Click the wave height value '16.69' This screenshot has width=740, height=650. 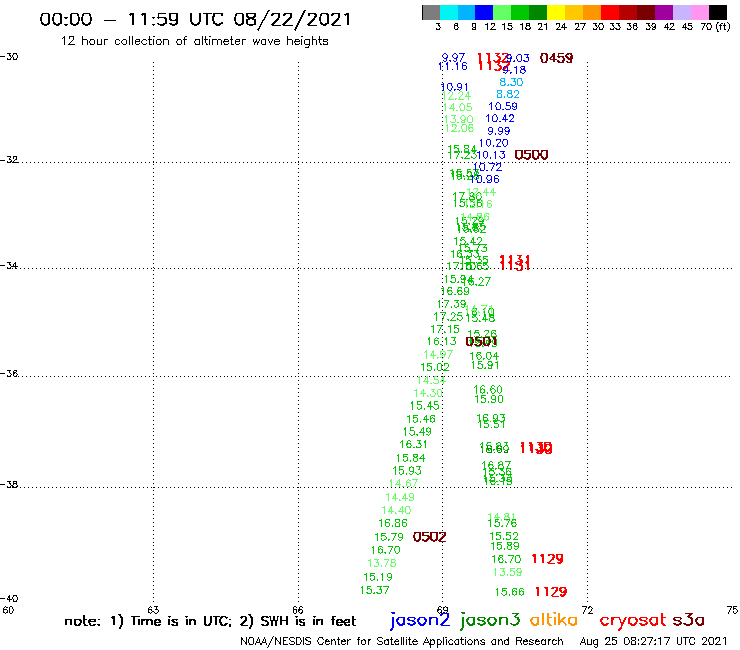tap(455, 291)
